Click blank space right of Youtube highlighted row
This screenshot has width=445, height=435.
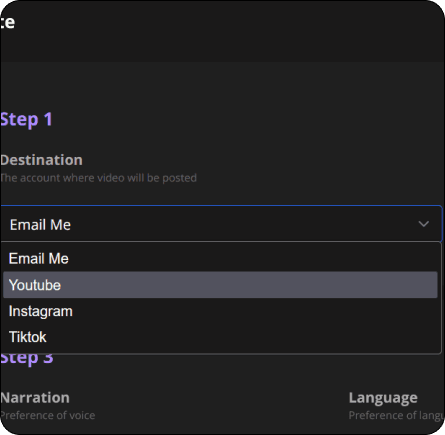[250, 285]
